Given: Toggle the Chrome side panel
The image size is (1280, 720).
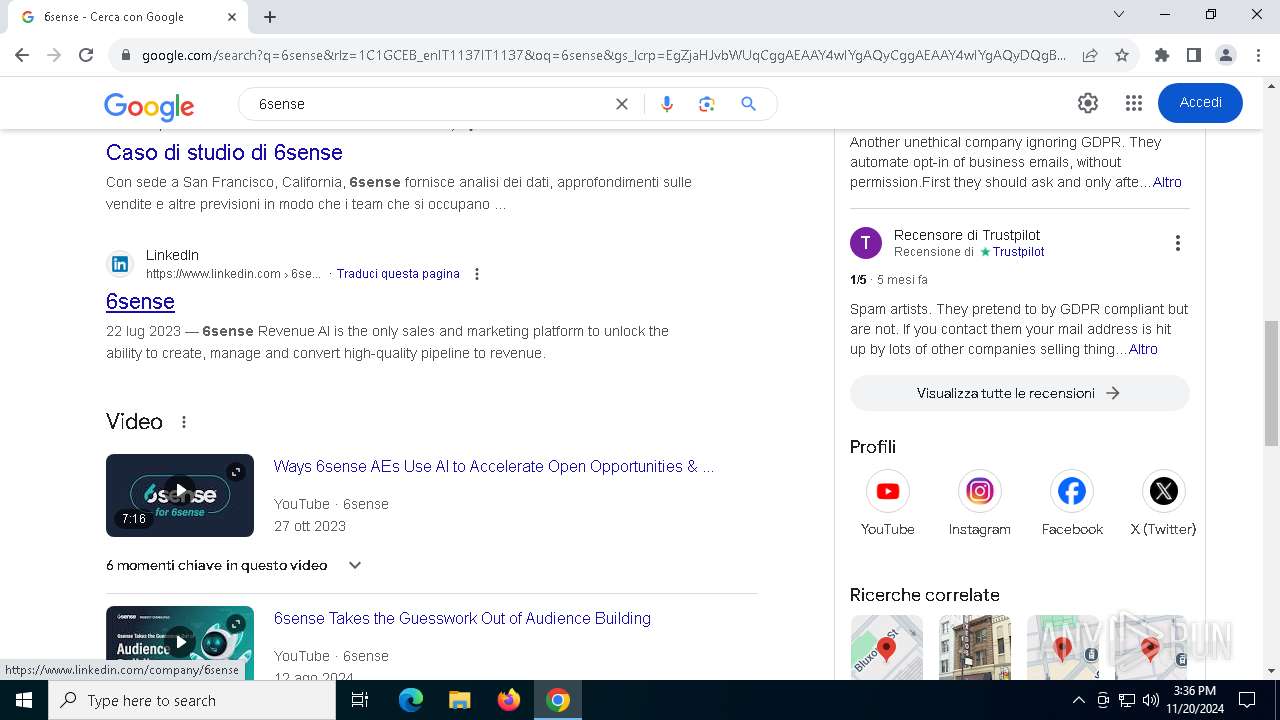Looking at the screenshot, I should pyautogui.click(x=1194, y=55).
